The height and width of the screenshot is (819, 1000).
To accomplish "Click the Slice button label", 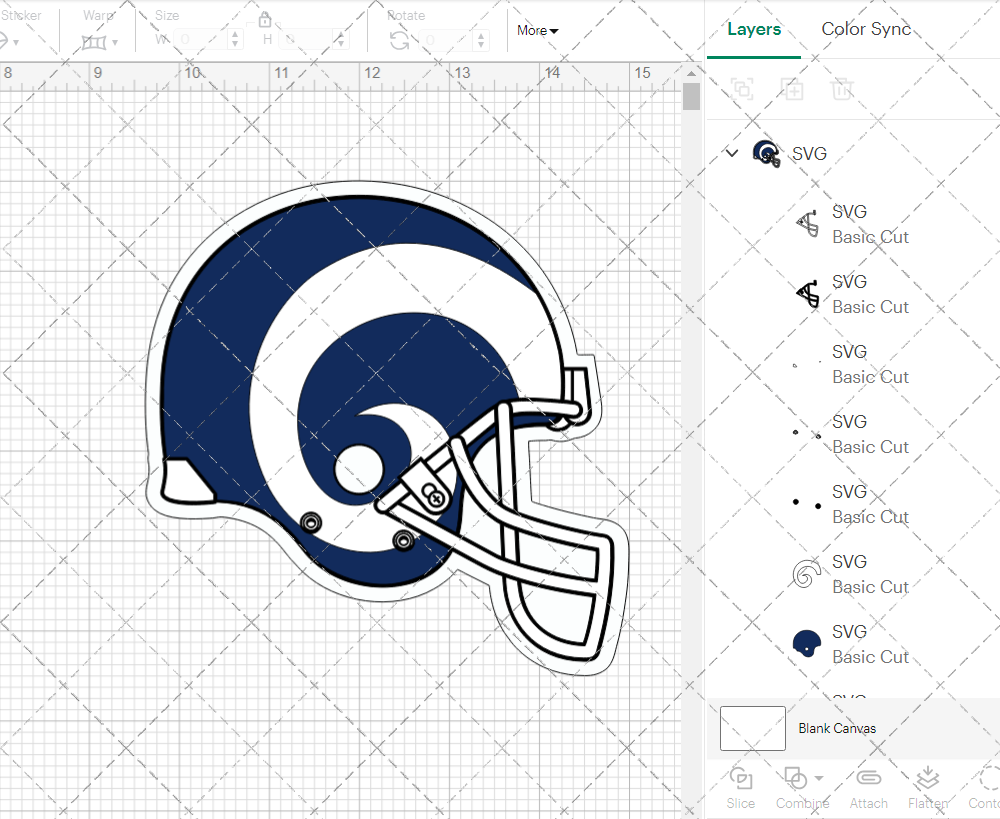I will pyautogui.click(x=740, y=804).
